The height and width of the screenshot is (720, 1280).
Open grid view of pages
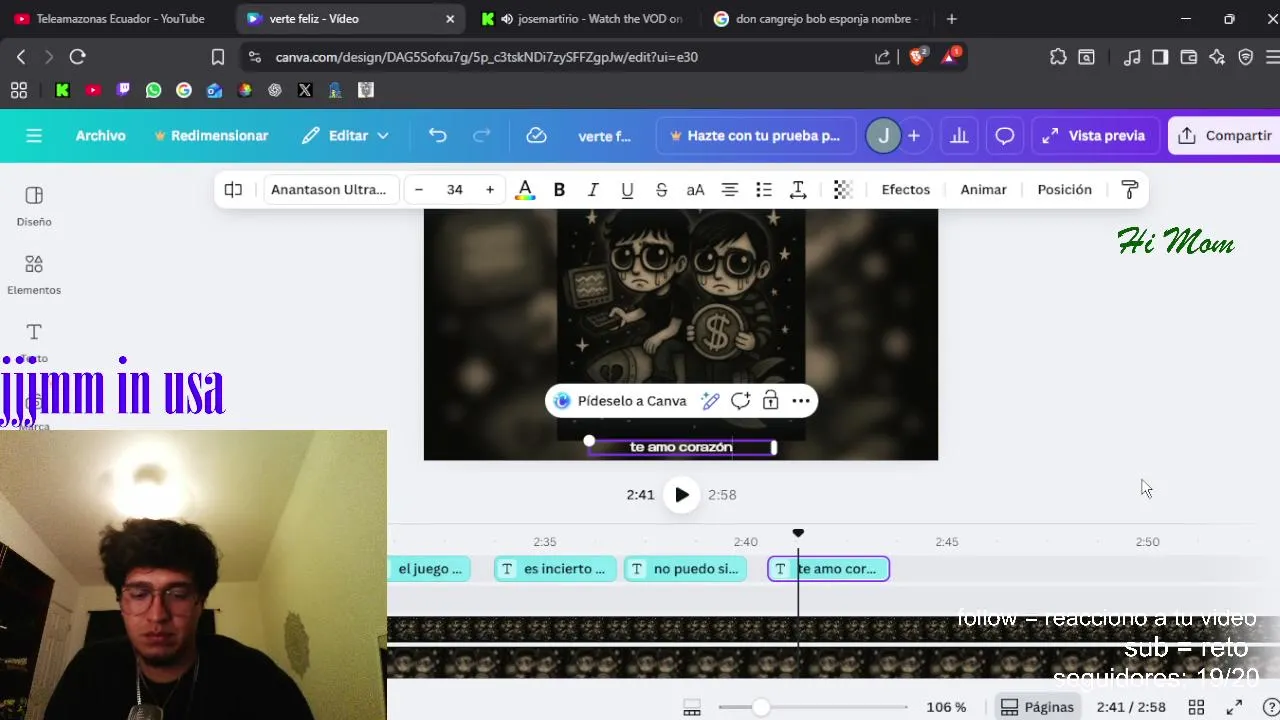point(1196,707)
